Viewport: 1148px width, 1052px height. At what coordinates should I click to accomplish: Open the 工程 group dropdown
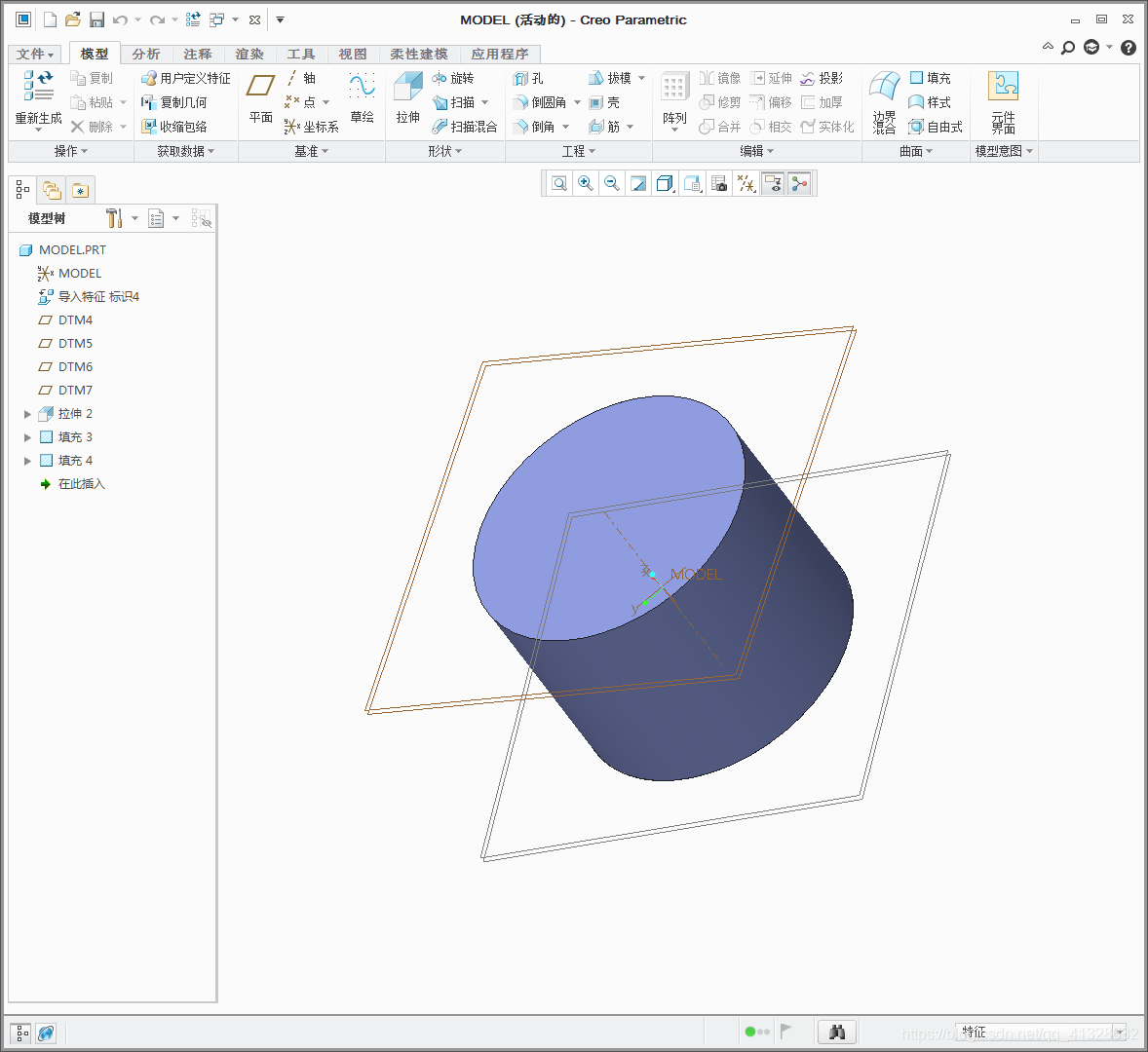point(579,151)
